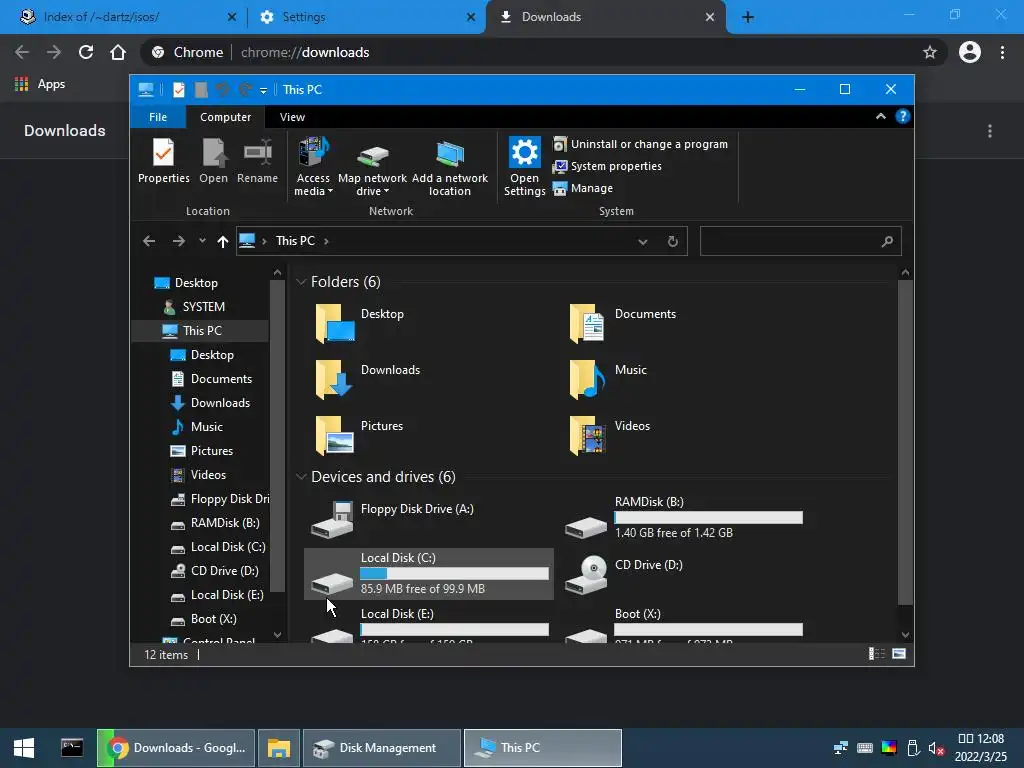Switch to the large icons view icon
The height and width of the screenshot is (768, 1024).
pos(899,654)
